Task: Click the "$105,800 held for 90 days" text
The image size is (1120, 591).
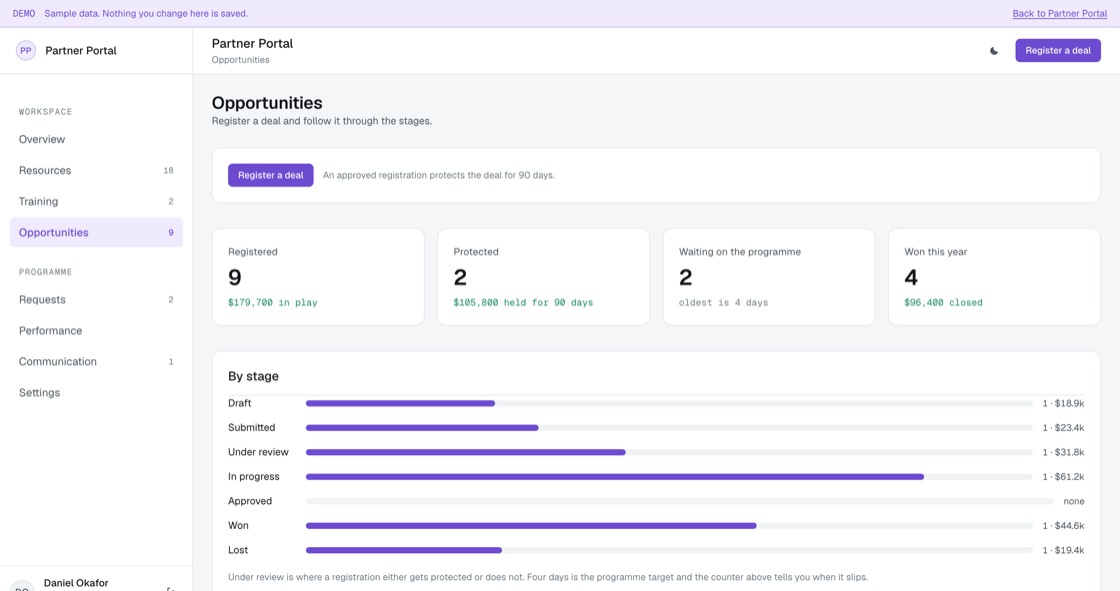Action: tap(523, 302)
